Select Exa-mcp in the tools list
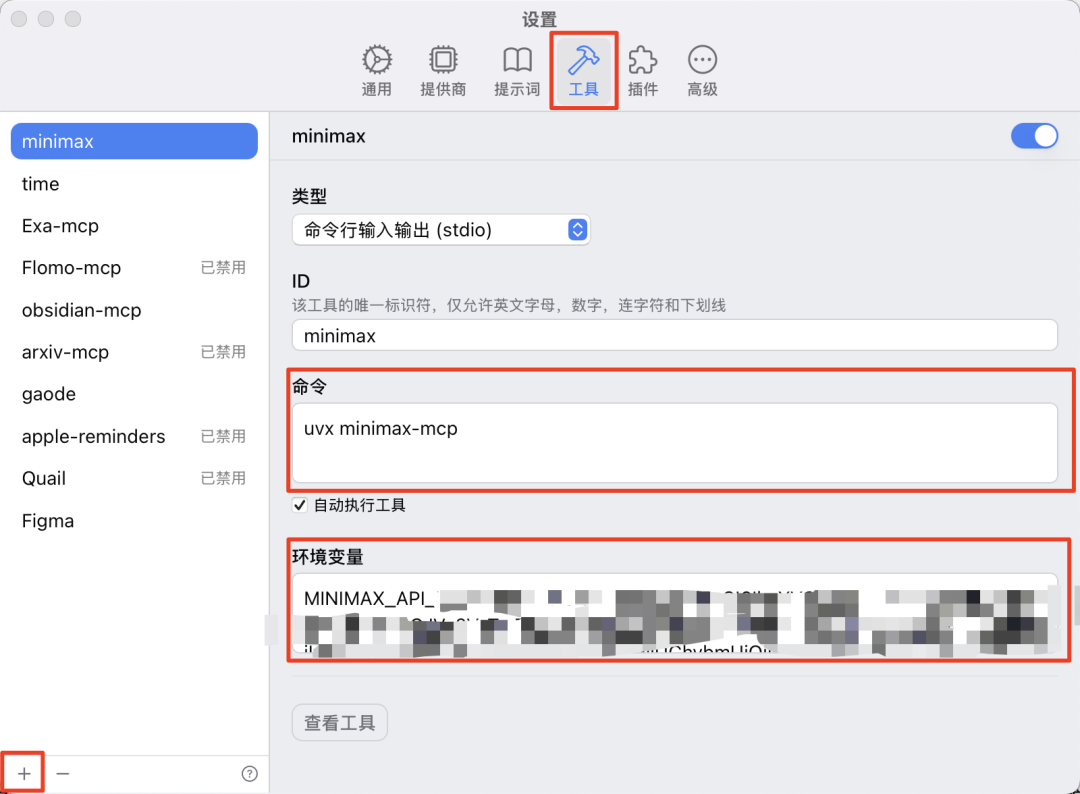The height and width of the screenshot is (794, 1080). click(x=134, y=226)
